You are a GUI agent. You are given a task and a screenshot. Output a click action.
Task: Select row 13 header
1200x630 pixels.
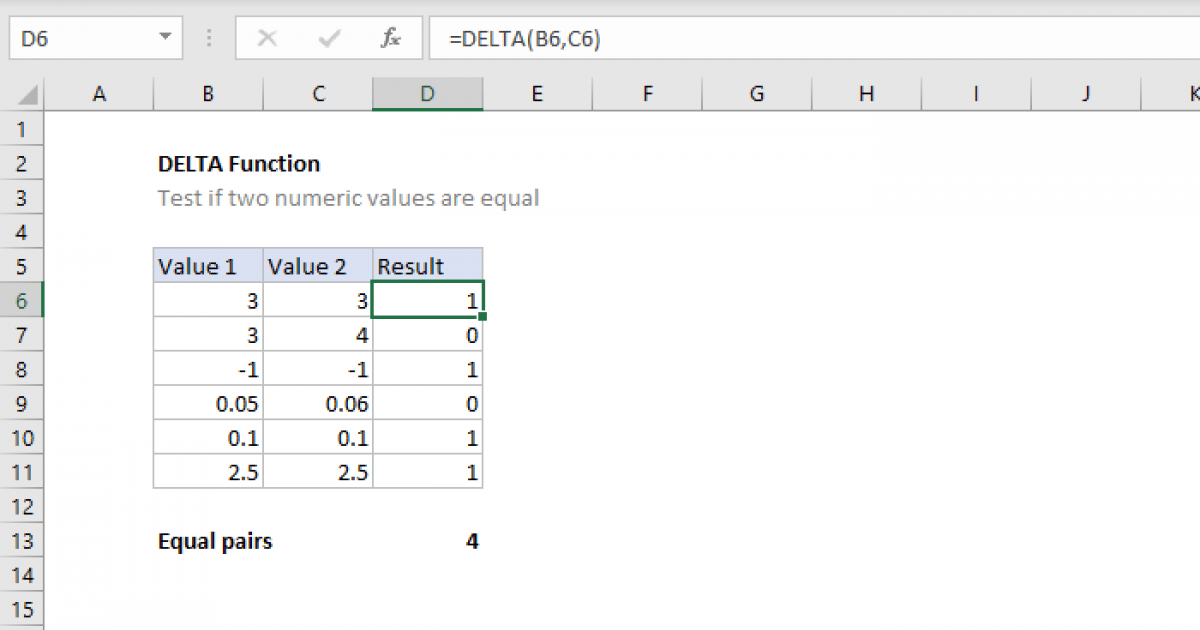(x=22, y=541)
